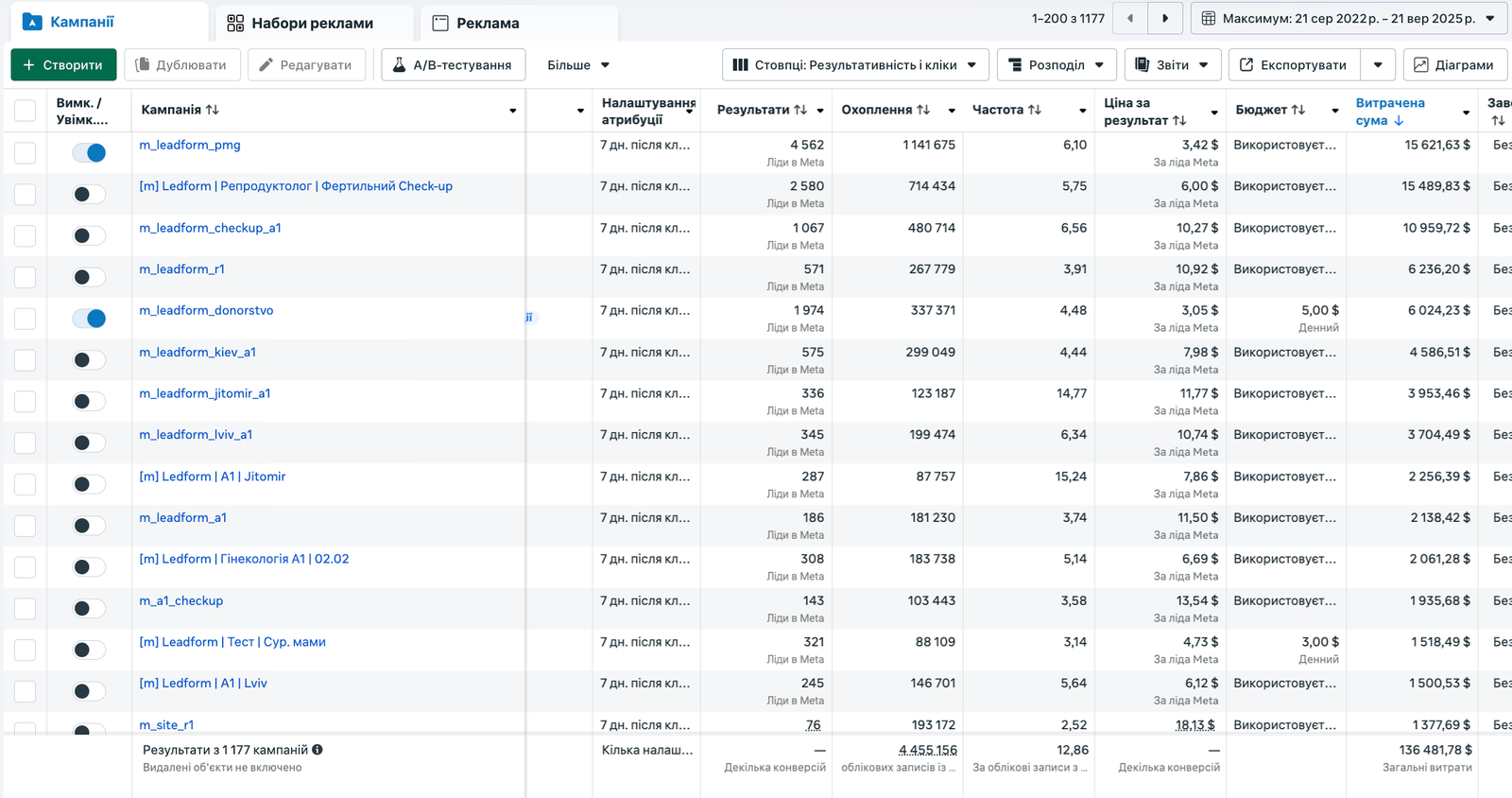Click the info icon beside results summary
The height and width of the screenshot is (798, 1512).
[x=318, y=750]
